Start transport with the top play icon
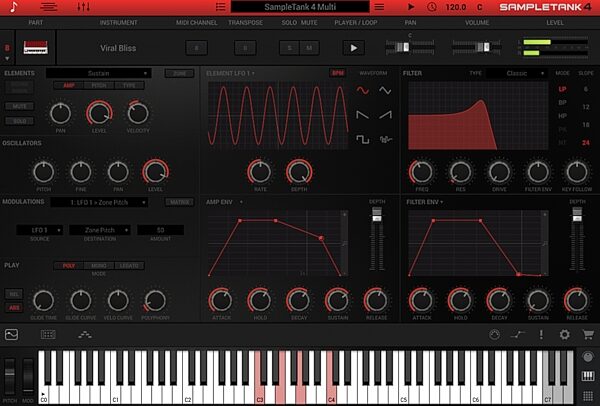 click(411, 7)
